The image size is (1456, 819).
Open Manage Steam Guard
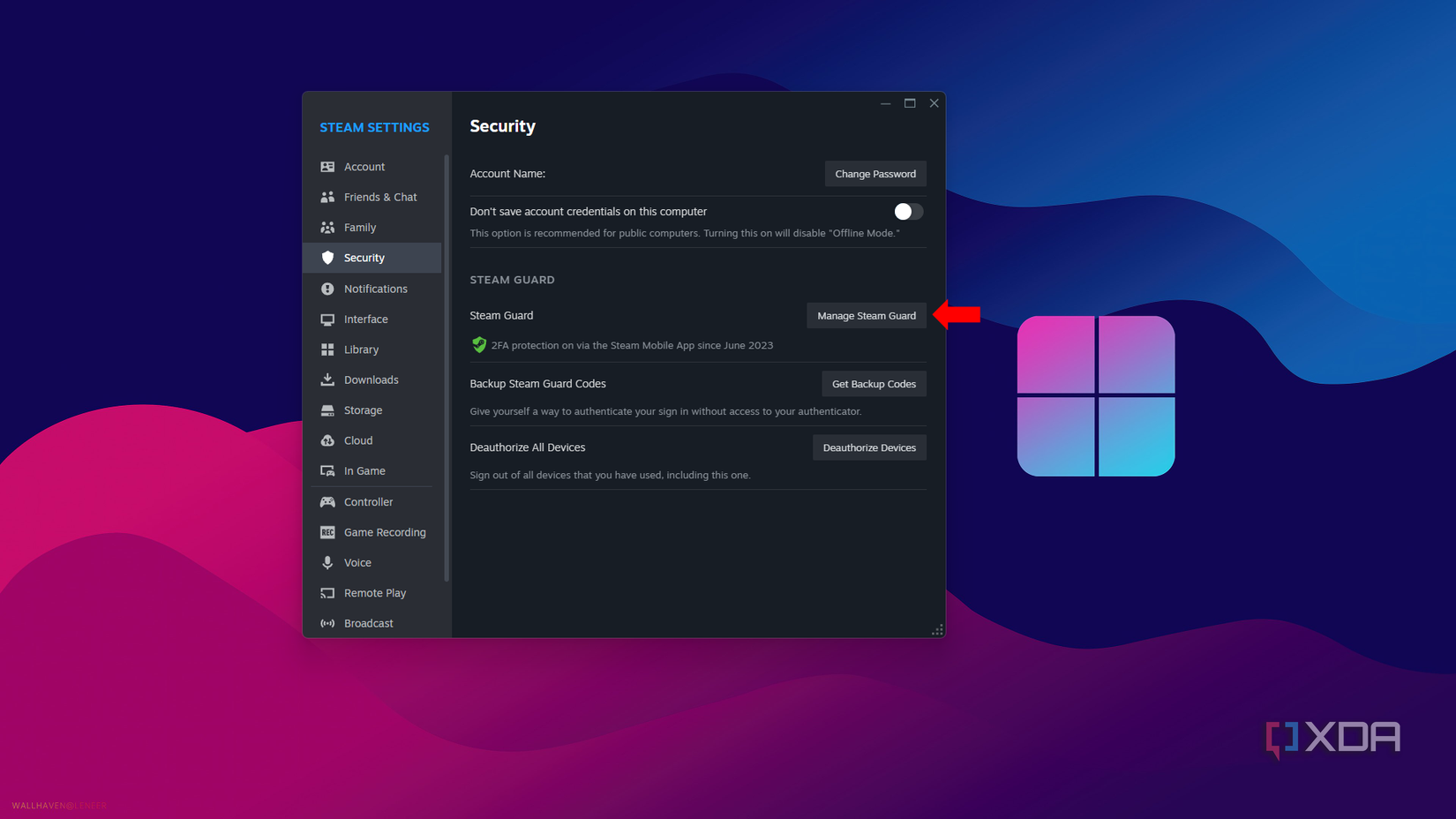pos(866,315)
